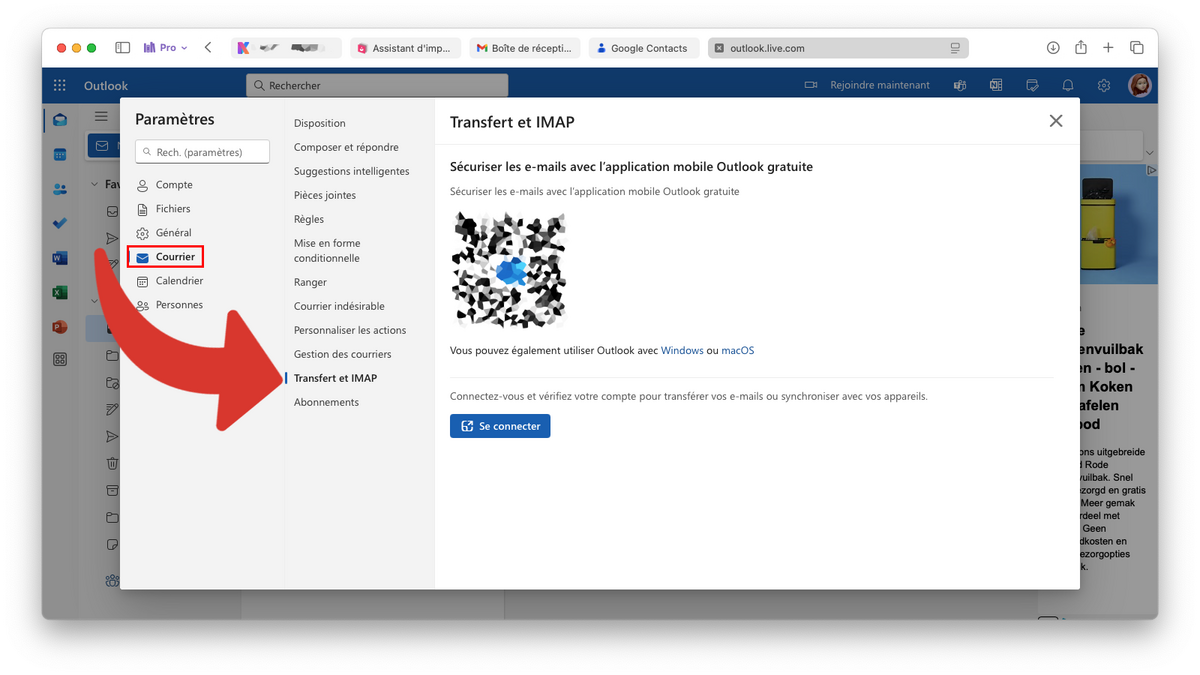Click the Rech. (paramètres) search field

click(203, 152)
